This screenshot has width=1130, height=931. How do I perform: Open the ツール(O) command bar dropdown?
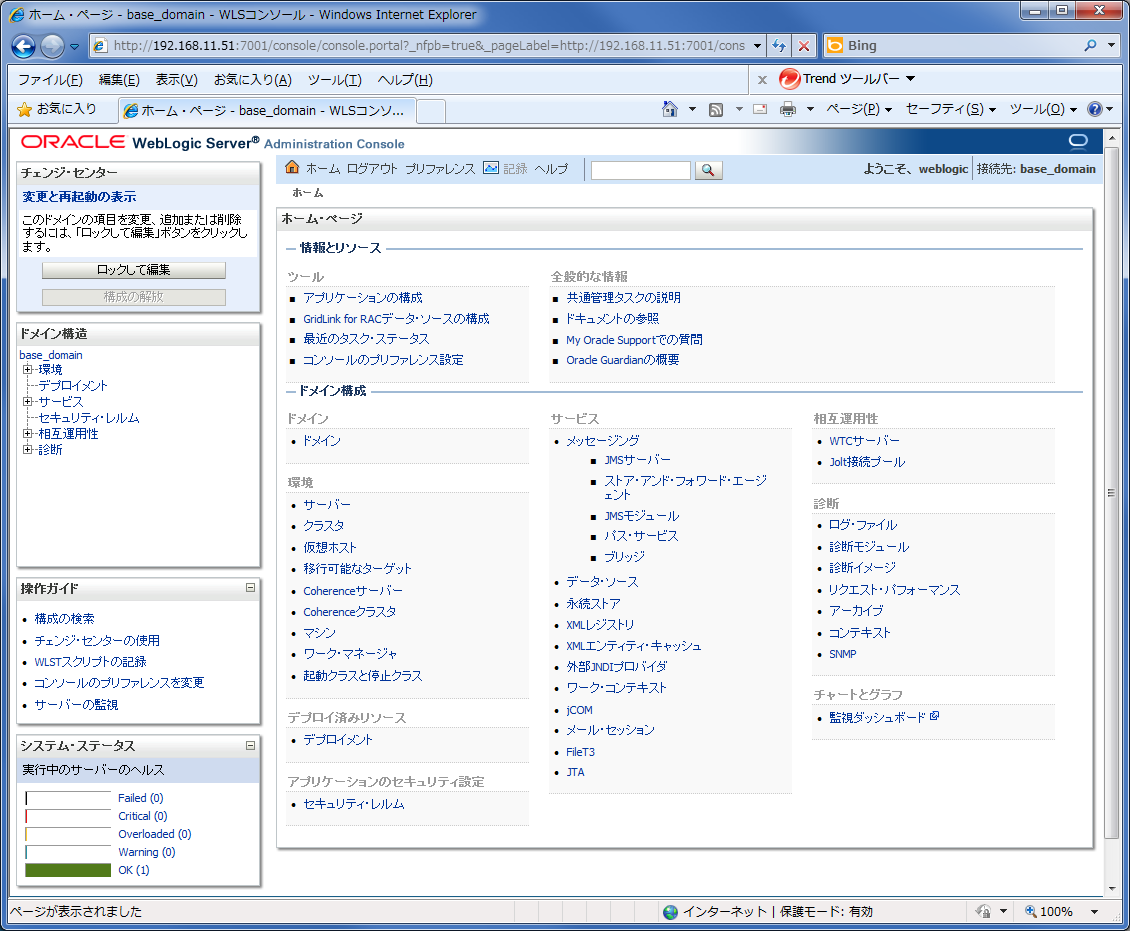pyautogui.click(x=1043, y=109)
